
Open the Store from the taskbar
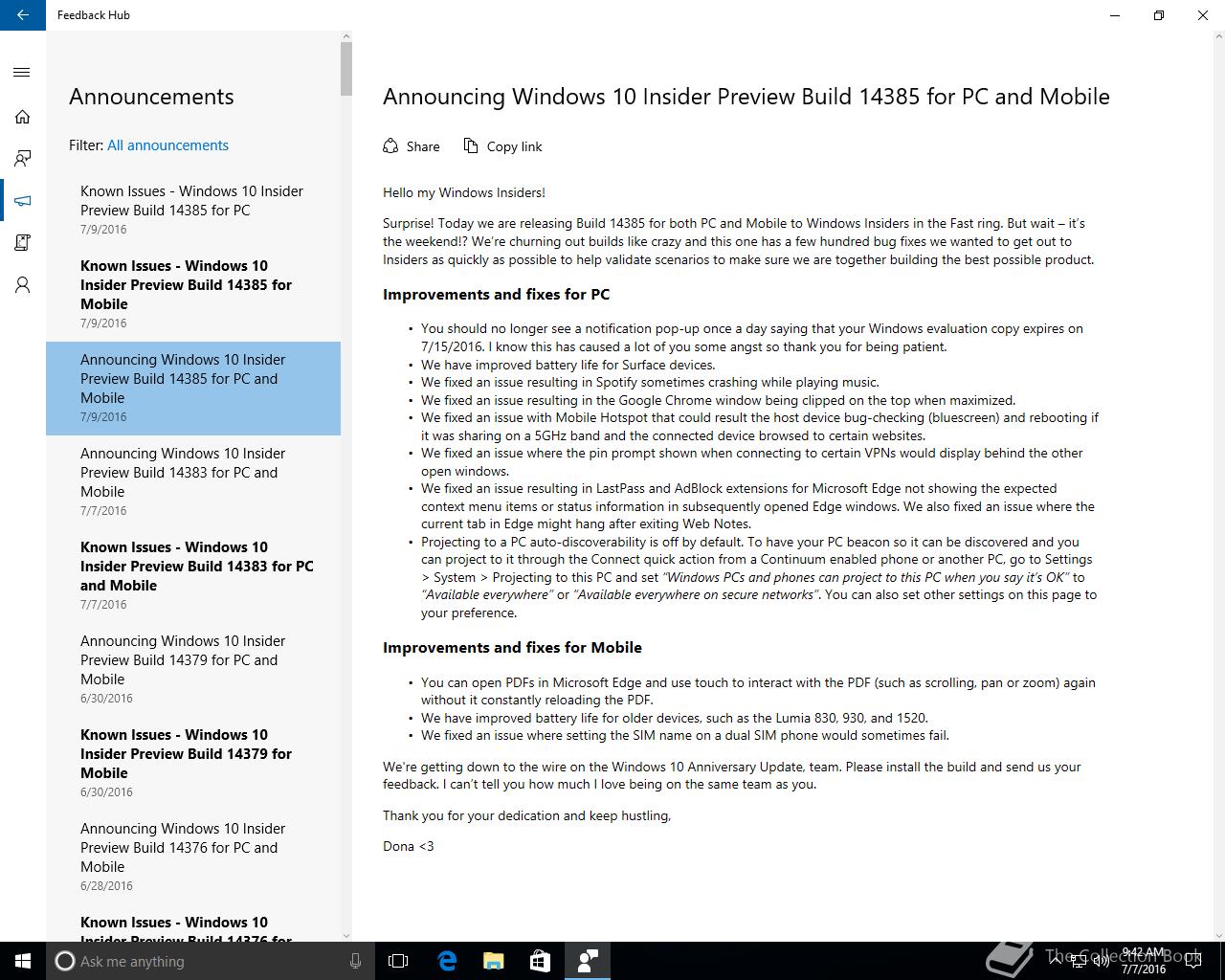click(x=540, y=961)
